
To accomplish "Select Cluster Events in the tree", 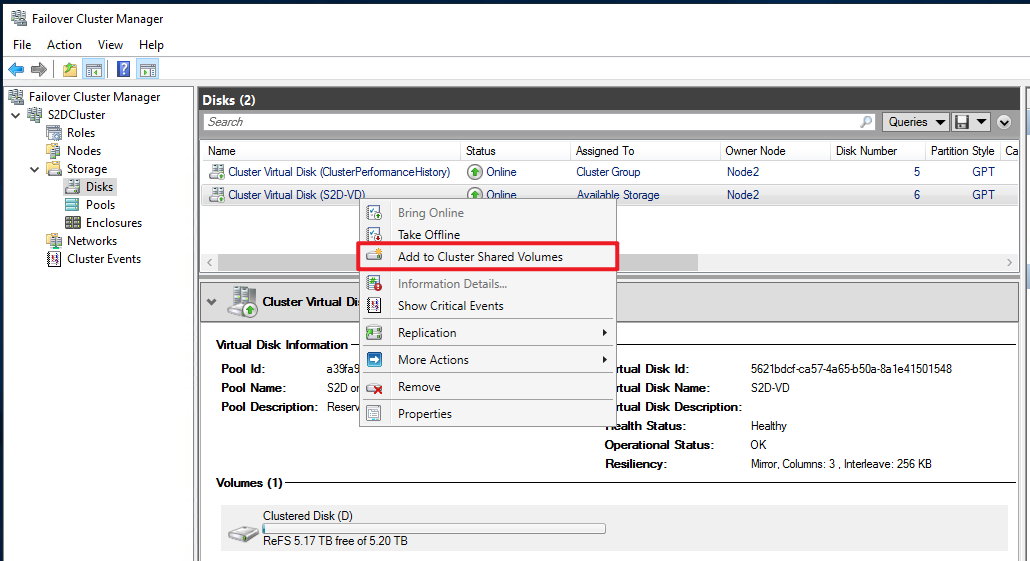I will pos(104,259).
